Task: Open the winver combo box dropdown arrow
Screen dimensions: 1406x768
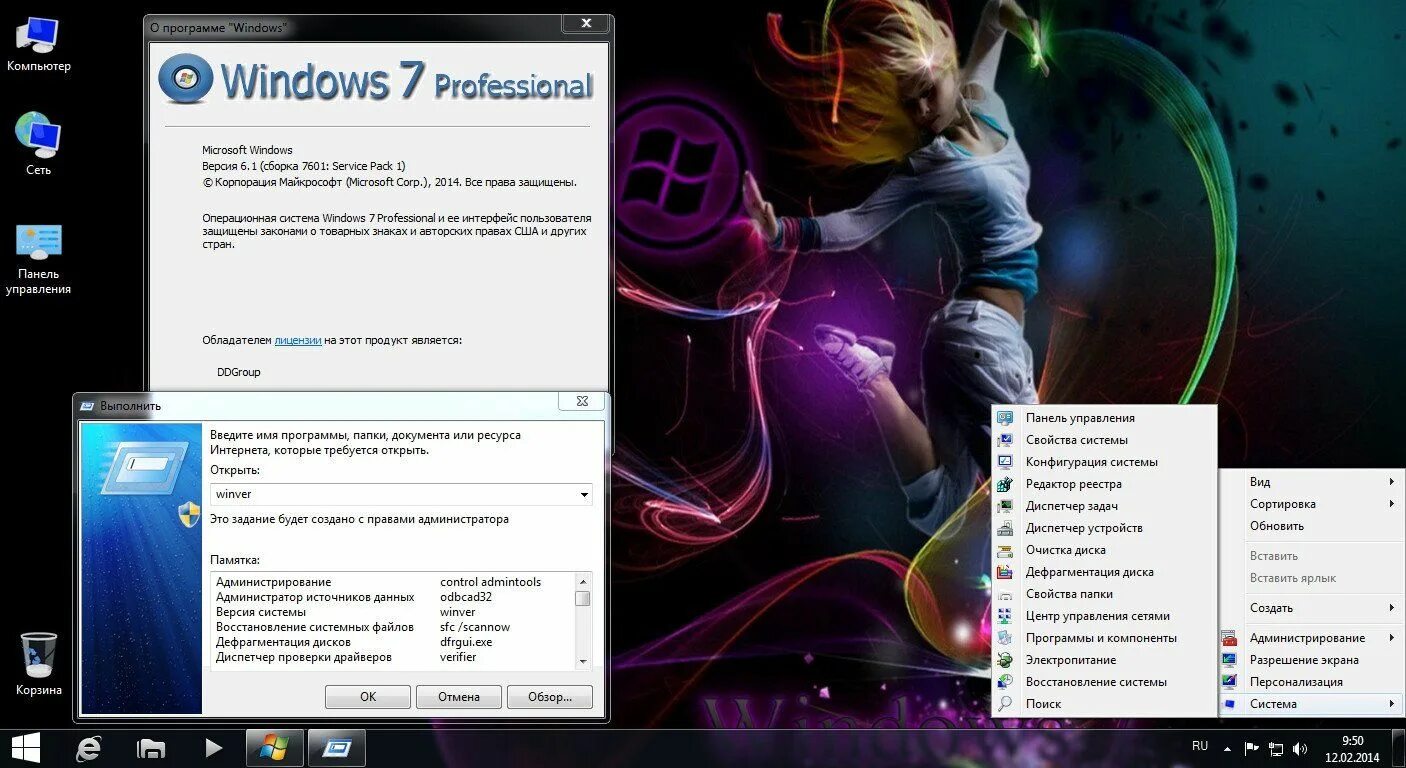Action: point(584,494)
